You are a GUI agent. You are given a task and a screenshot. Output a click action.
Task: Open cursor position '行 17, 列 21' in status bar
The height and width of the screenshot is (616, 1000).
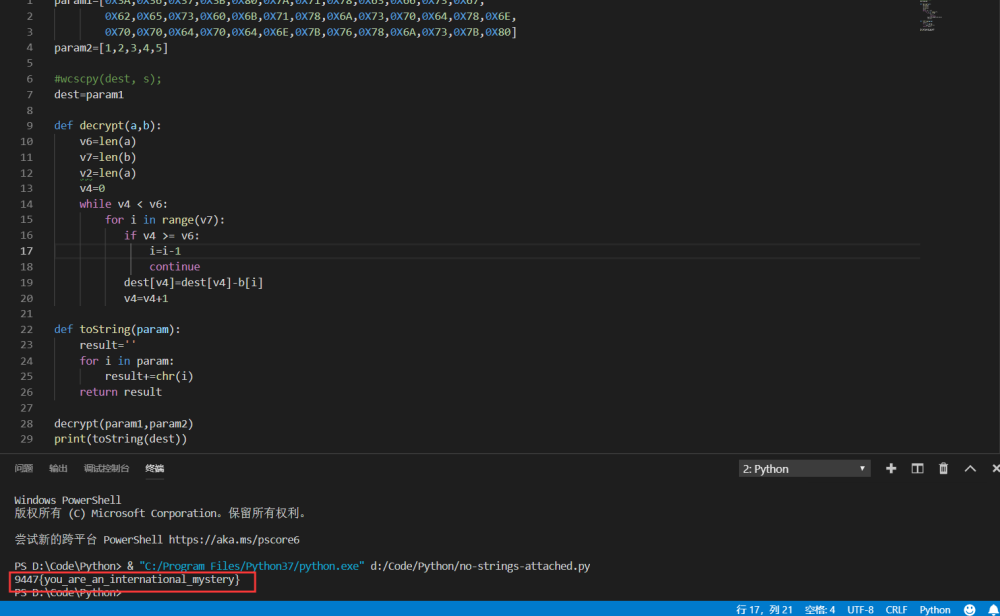tap(764, 610)
